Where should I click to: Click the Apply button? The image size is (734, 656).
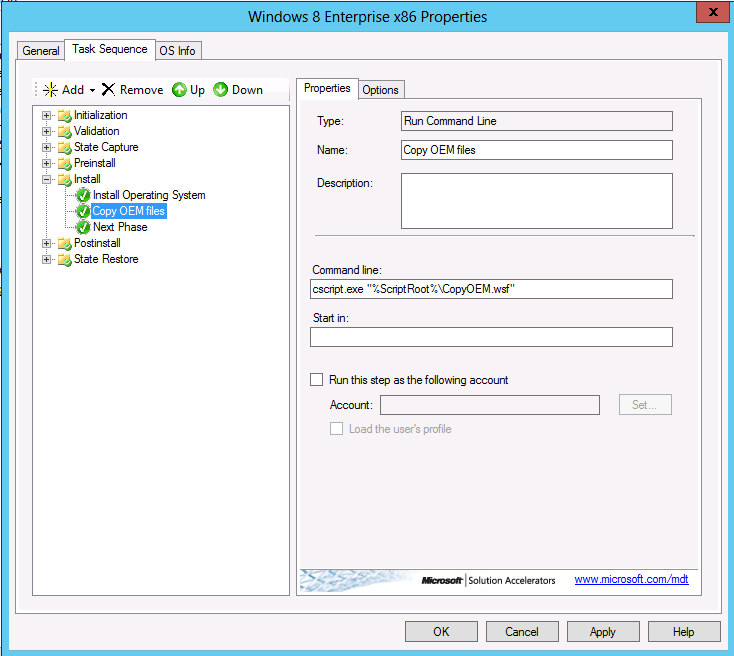point(603,632)
